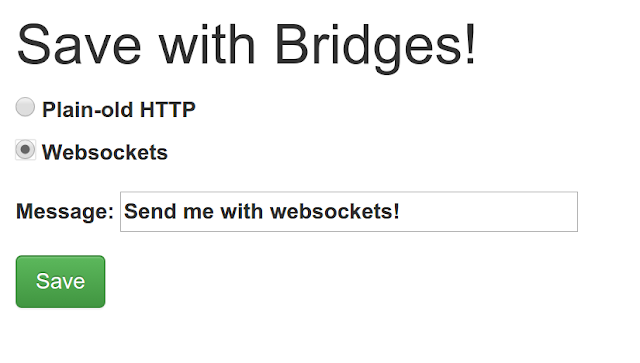The image size is (640, 363).
Task: Submit the form with the Save button
Action: click(x=60, y=281)
